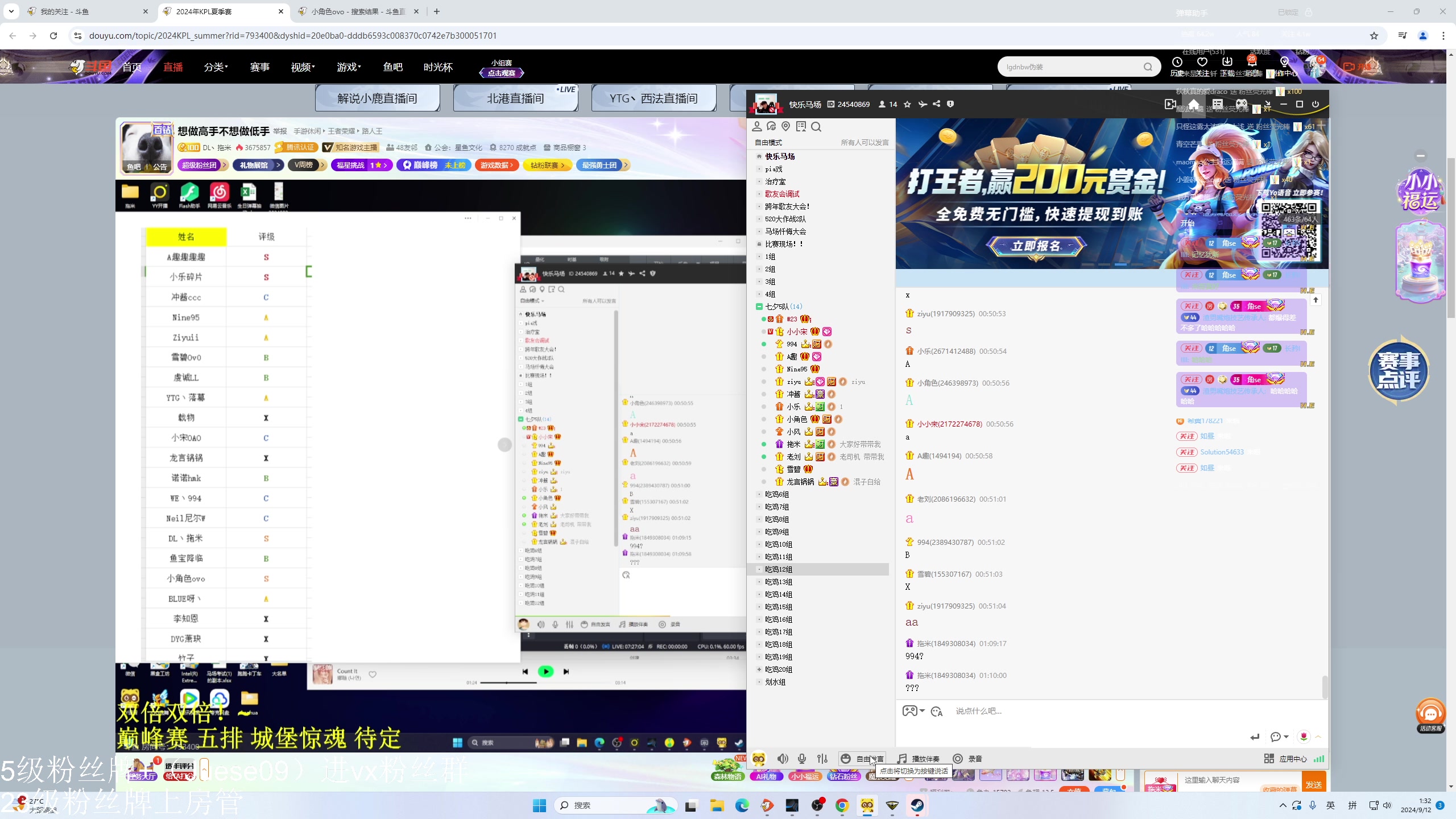This screenshot has width=1456, height=819.
Task: Click the 举报 link beside stream title
Action: [280, 131]
